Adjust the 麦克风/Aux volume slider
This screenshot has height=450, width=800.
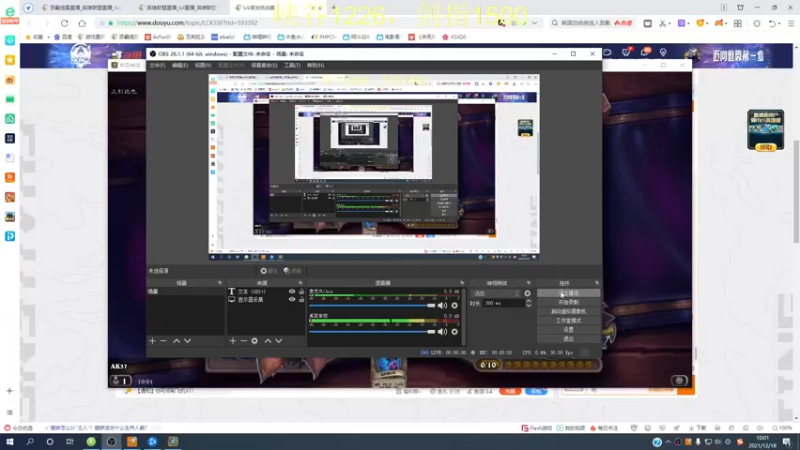372,306
